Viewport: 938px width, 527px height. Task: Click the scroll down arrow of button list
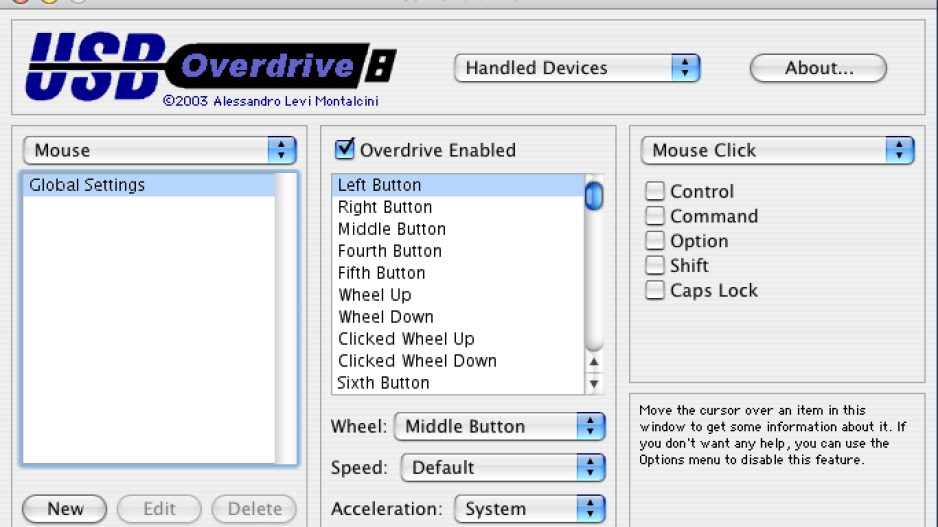pos(594,383)
